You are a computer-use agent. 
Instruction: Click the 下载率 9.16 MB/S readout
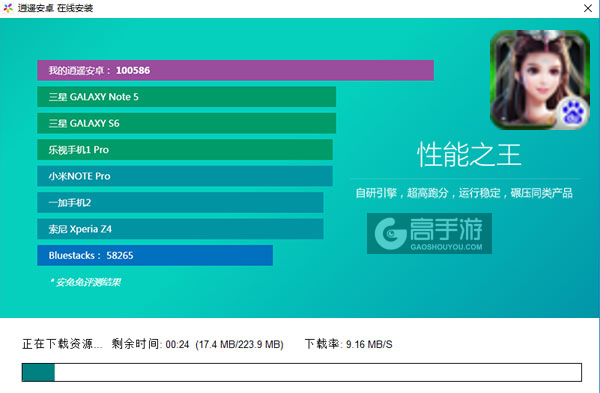pyautogui.click(x=349, y=344)
